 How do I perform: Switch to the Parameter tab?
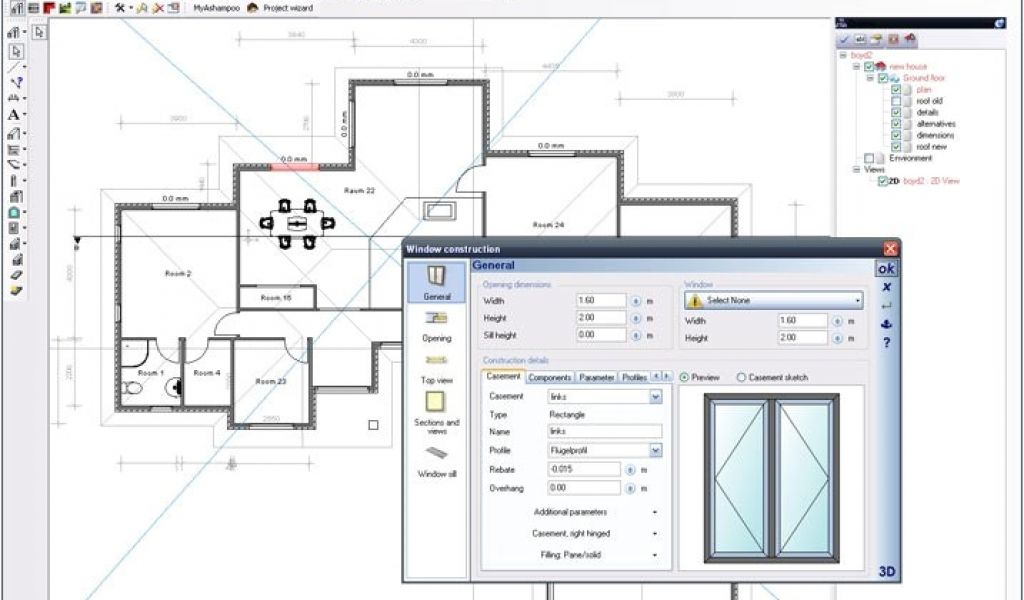coord(596,377)
